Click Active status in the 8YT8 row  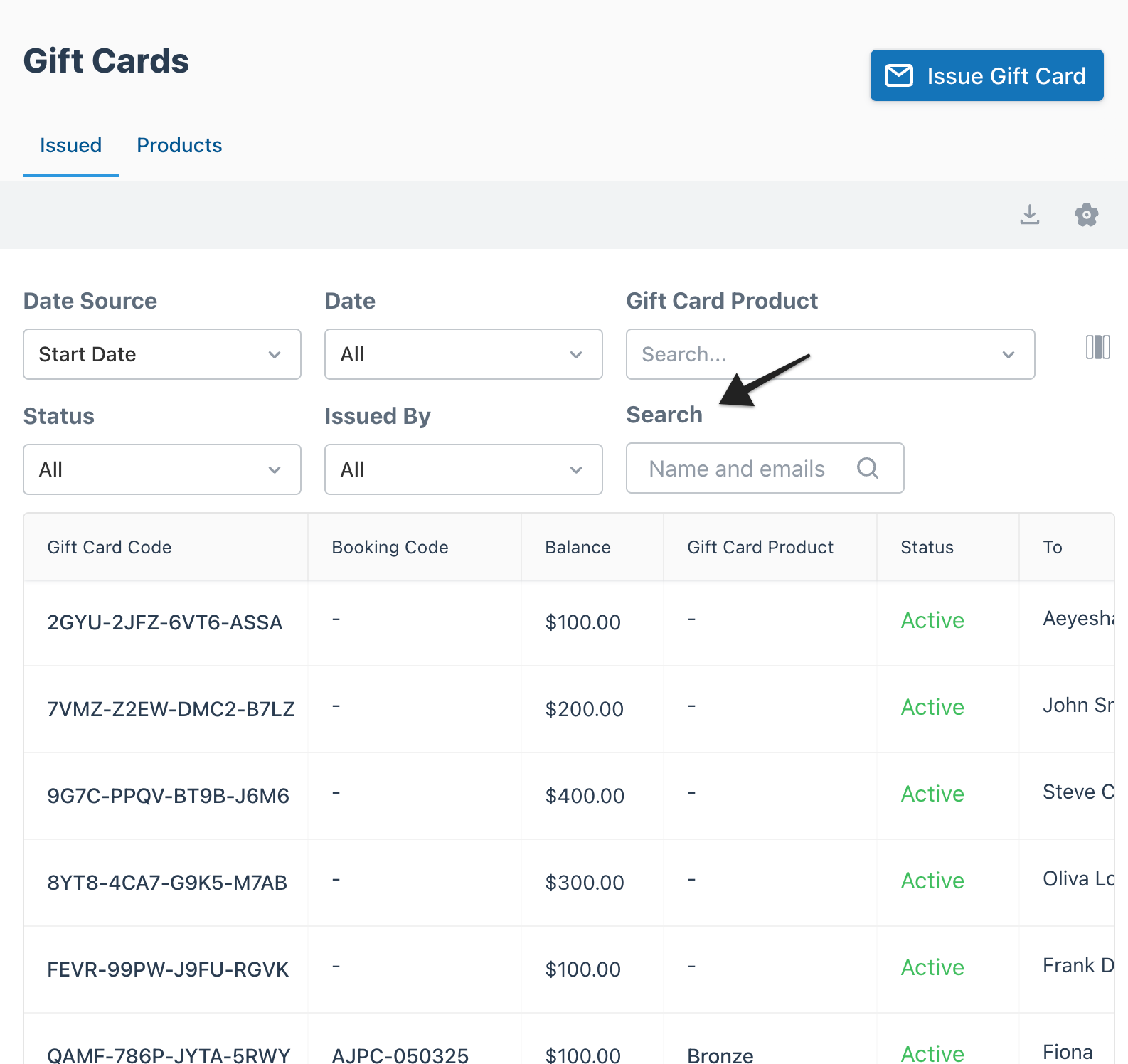[932, 881]
